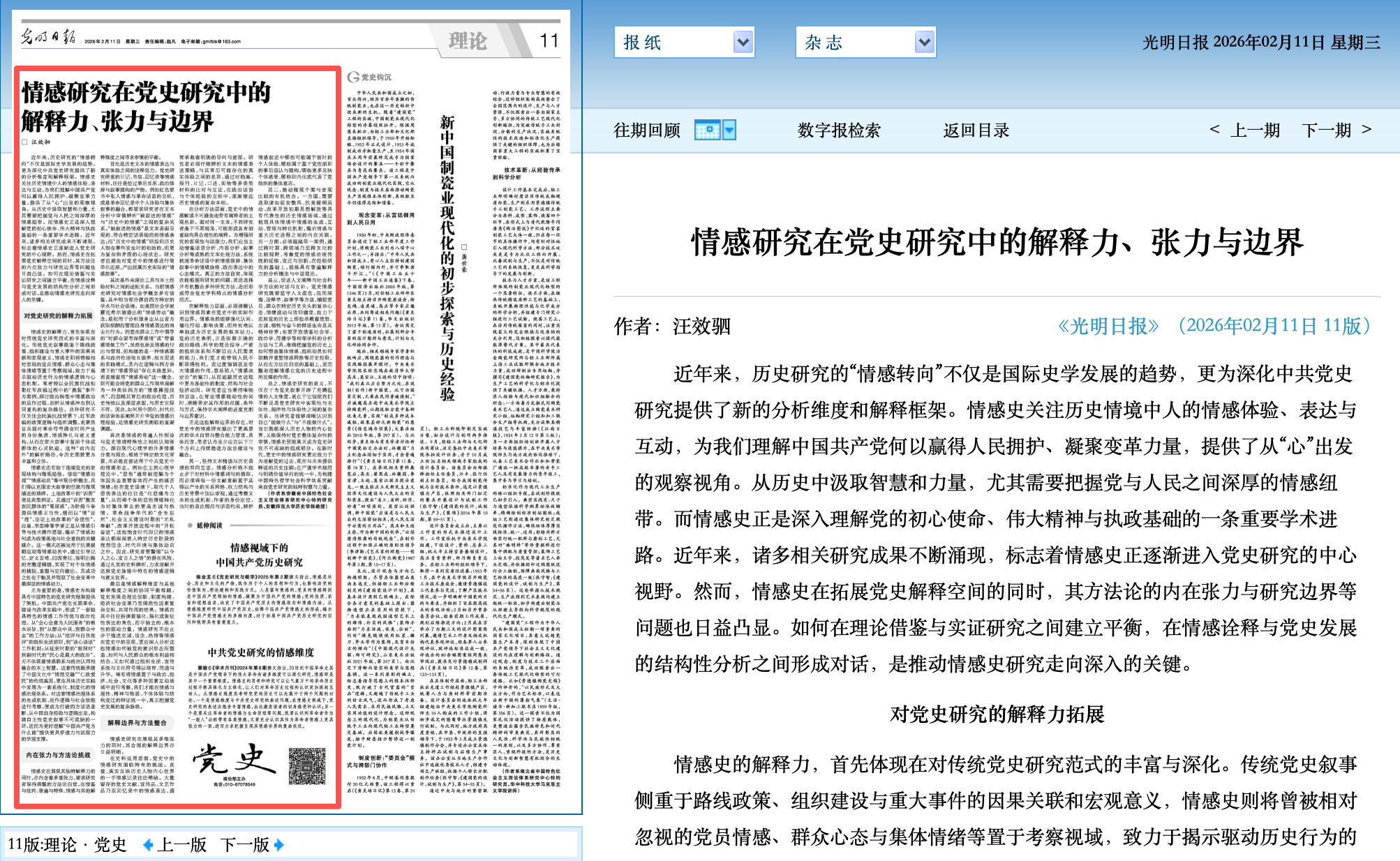Screen dimensions: 1400x861
Task: Click the 光明日报 masthead logo on the page image
Action: coord(47,38)
